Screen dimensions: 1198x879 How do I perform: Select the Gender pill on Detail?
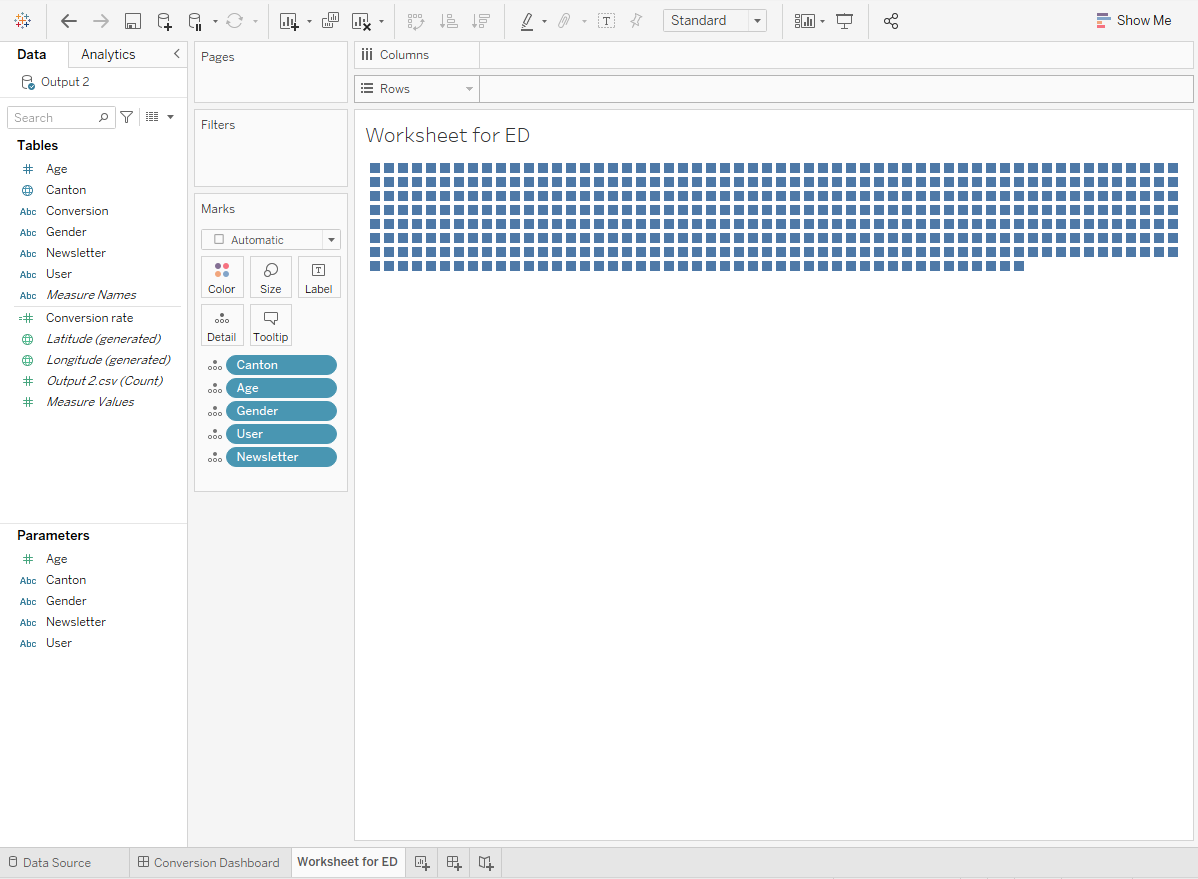tap(281, 410)
